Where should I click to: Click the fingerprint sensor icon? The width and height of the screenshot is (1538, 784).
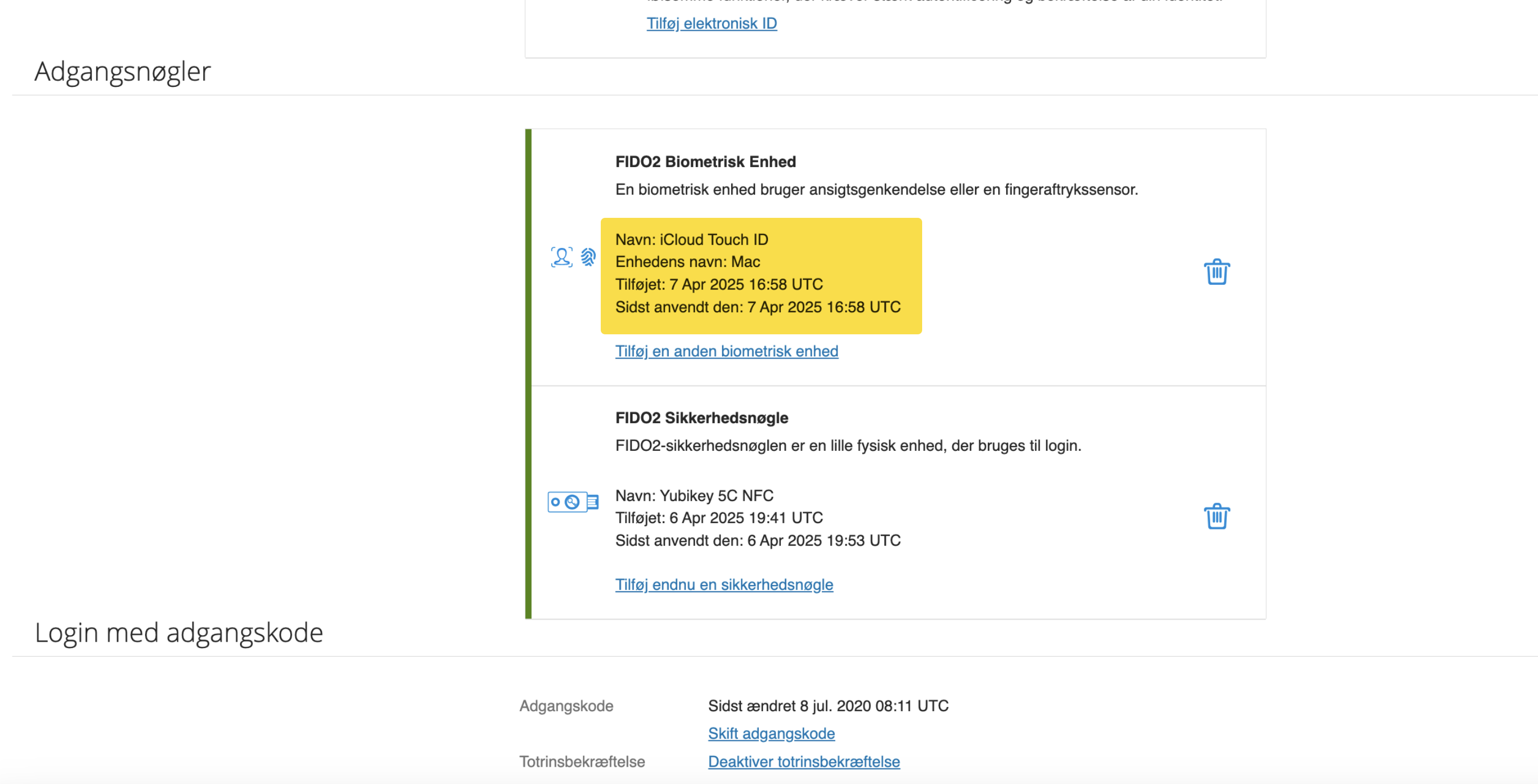coord(588,257)
